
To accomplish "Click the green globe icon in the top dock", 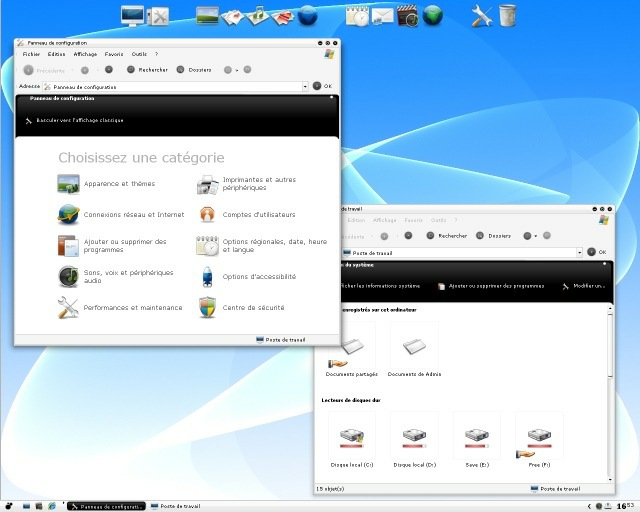I will [433, 16].
